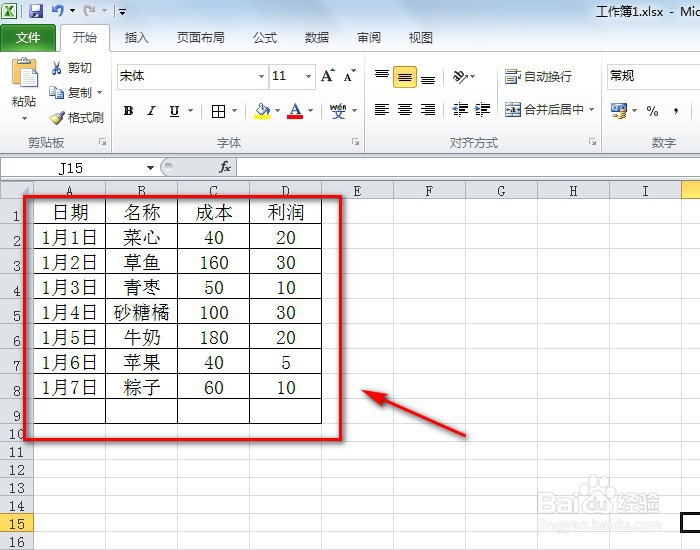700x550 pixels.
Task: Open Customize Quick Access Toolbar dropdown
Action: pos(122,11)
